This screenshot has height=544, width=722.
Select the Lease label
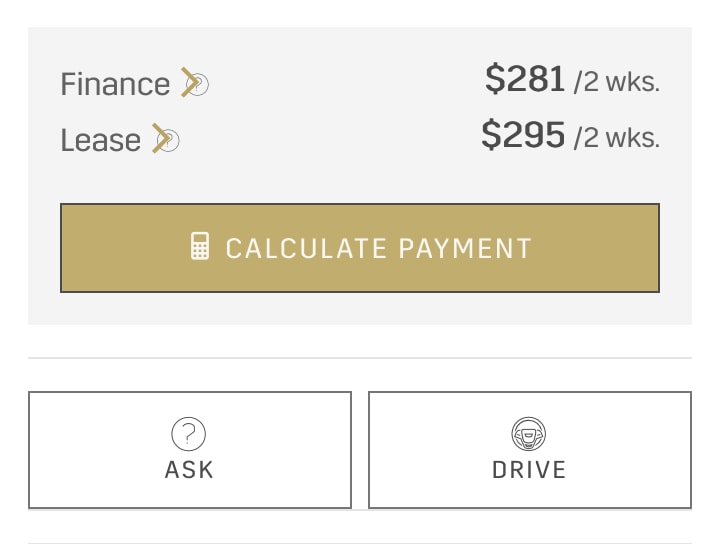point(100,140)
